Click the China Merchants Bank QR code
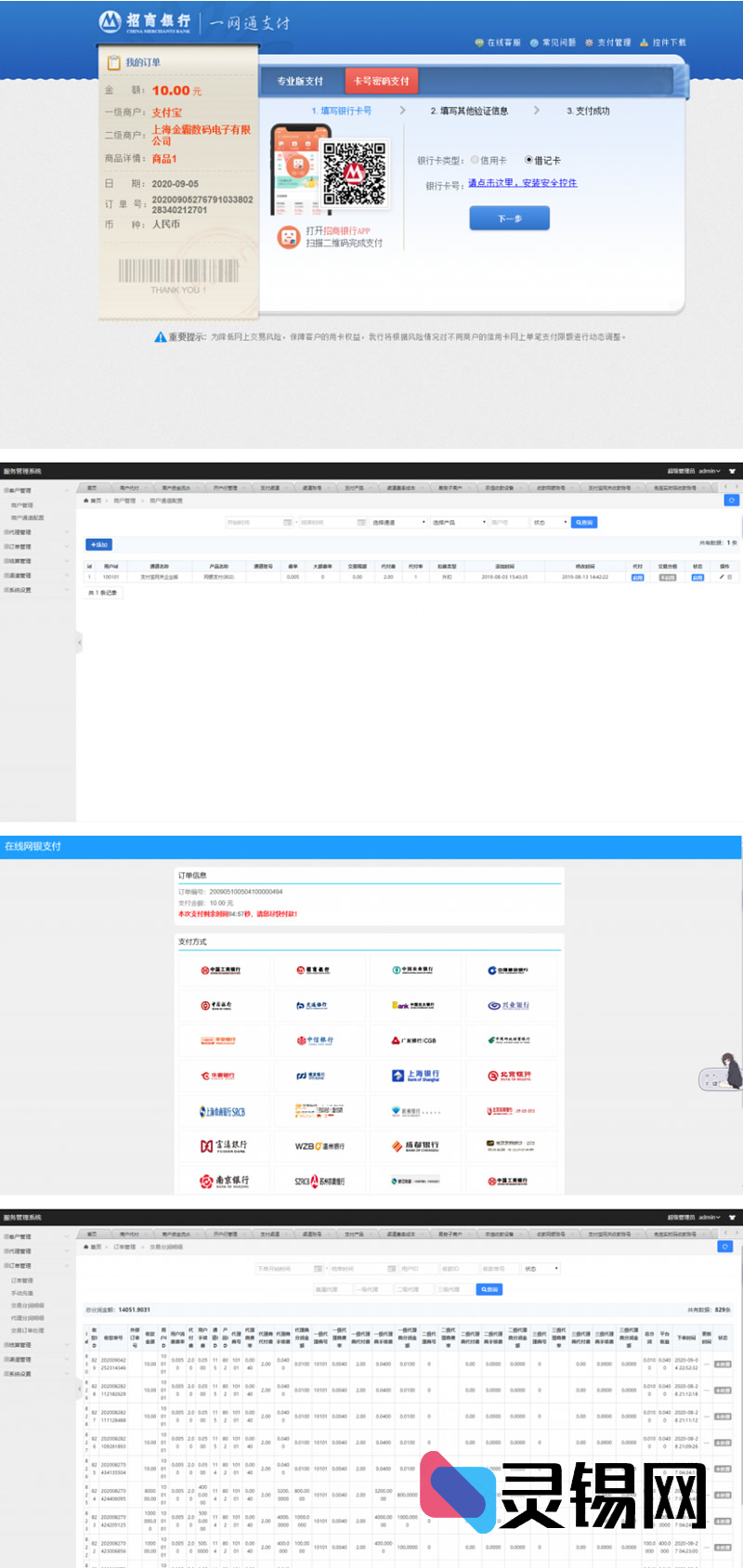Viewport: 743px width, 1568px height. tap(354, 174)
